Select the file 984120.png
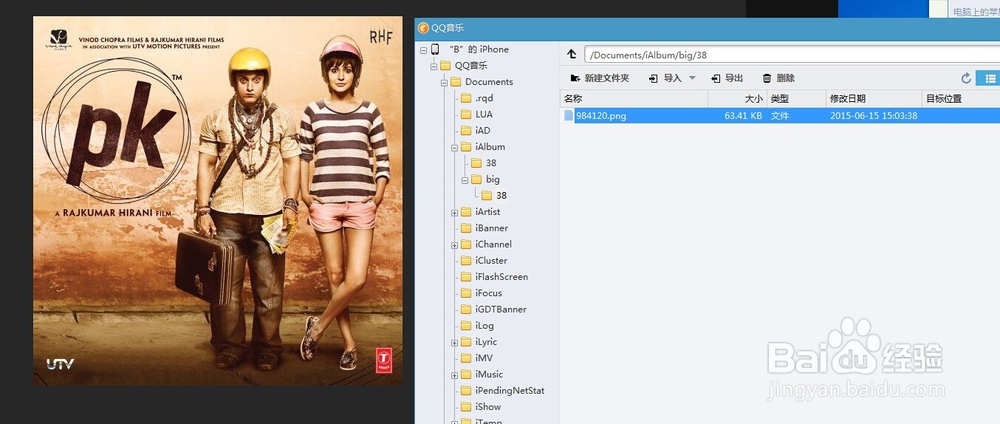Viewport: 1000px width, 424px height. coord(601,115)
